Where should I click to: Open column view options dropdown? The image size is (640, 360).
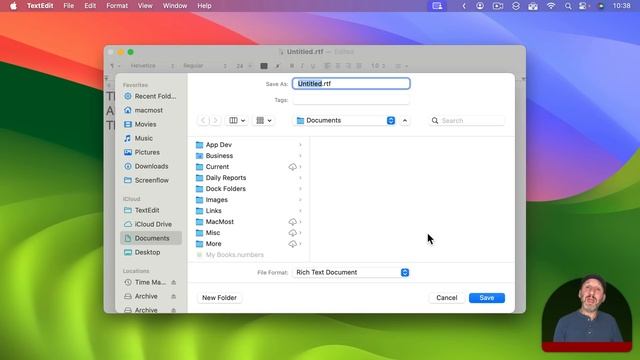(237, 120)
